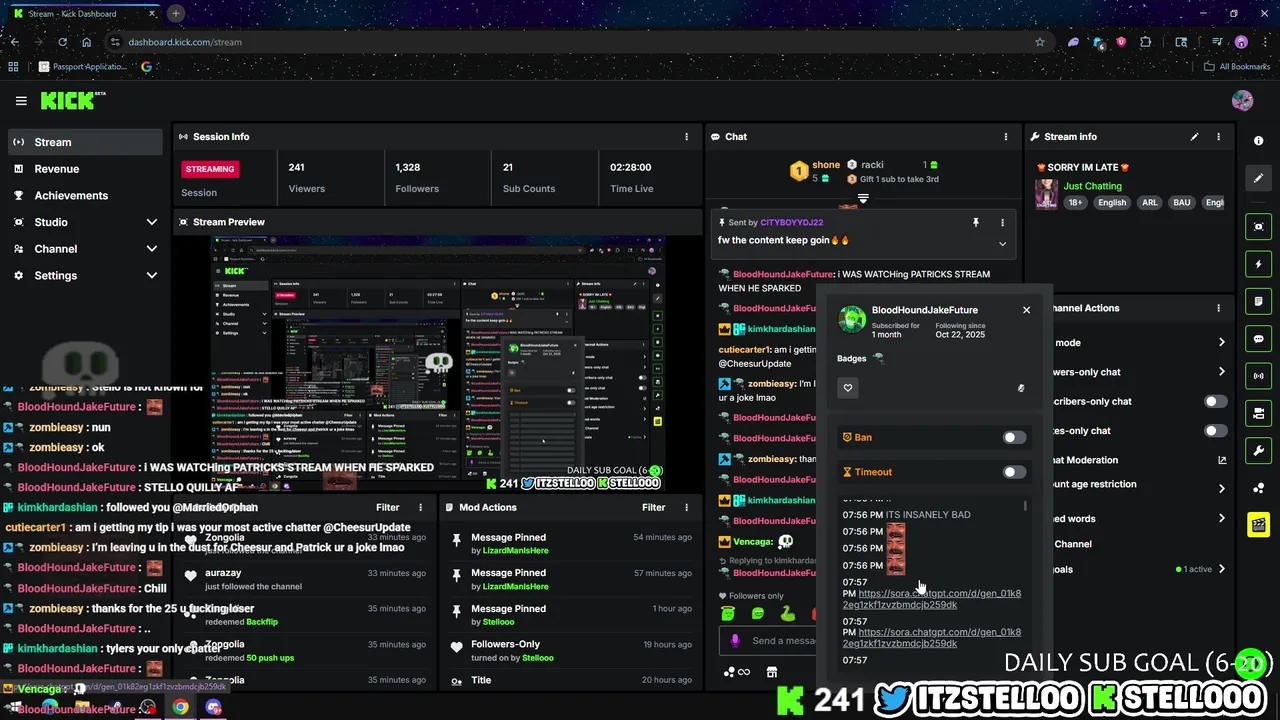This screenshot has width=1280, height=720.
Task: Open pinned message options menu
Action: pyautogui.click(x=1002, y=223)
